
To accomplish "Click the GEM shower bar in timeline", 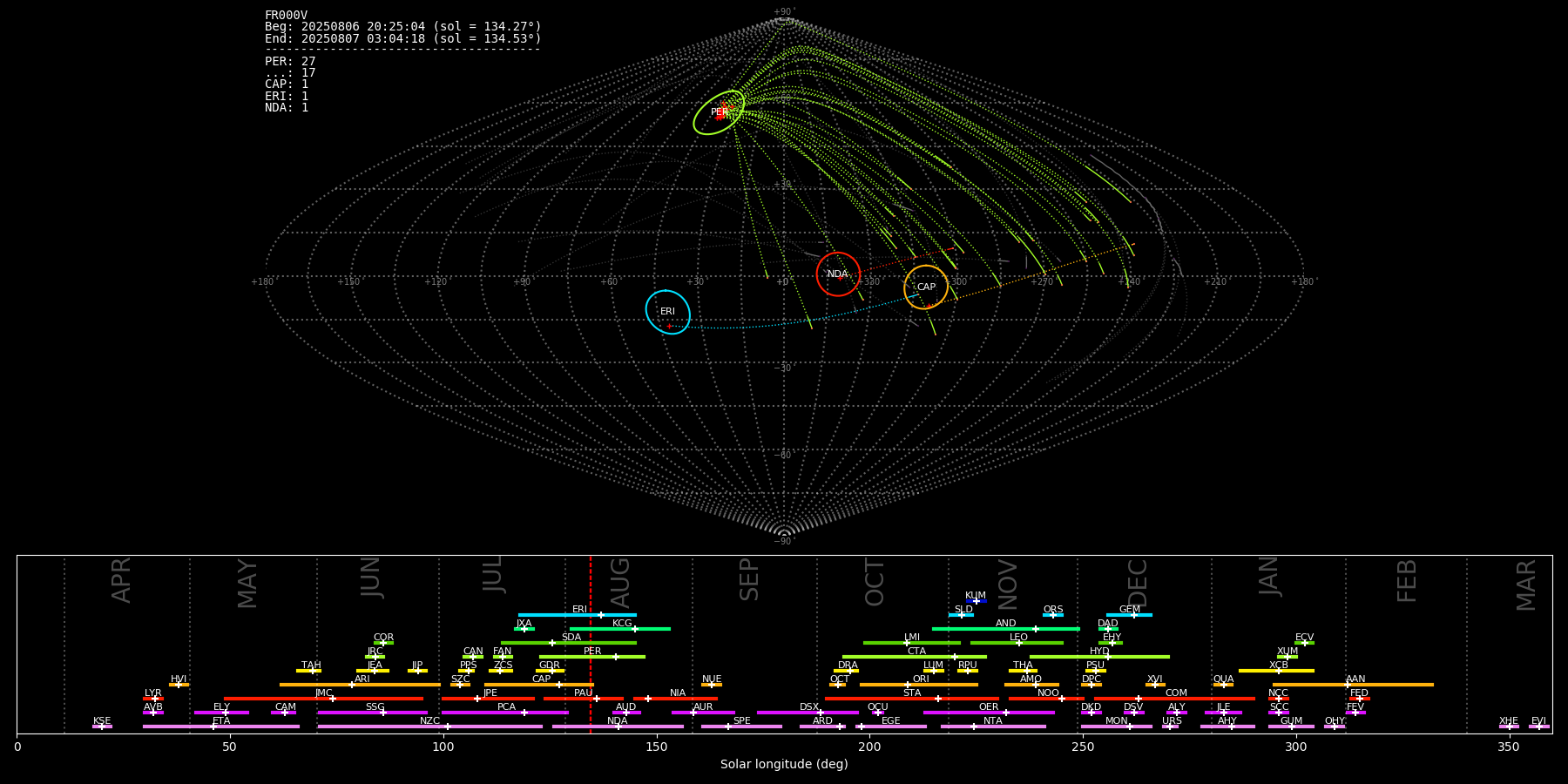I will (1129, 615).
